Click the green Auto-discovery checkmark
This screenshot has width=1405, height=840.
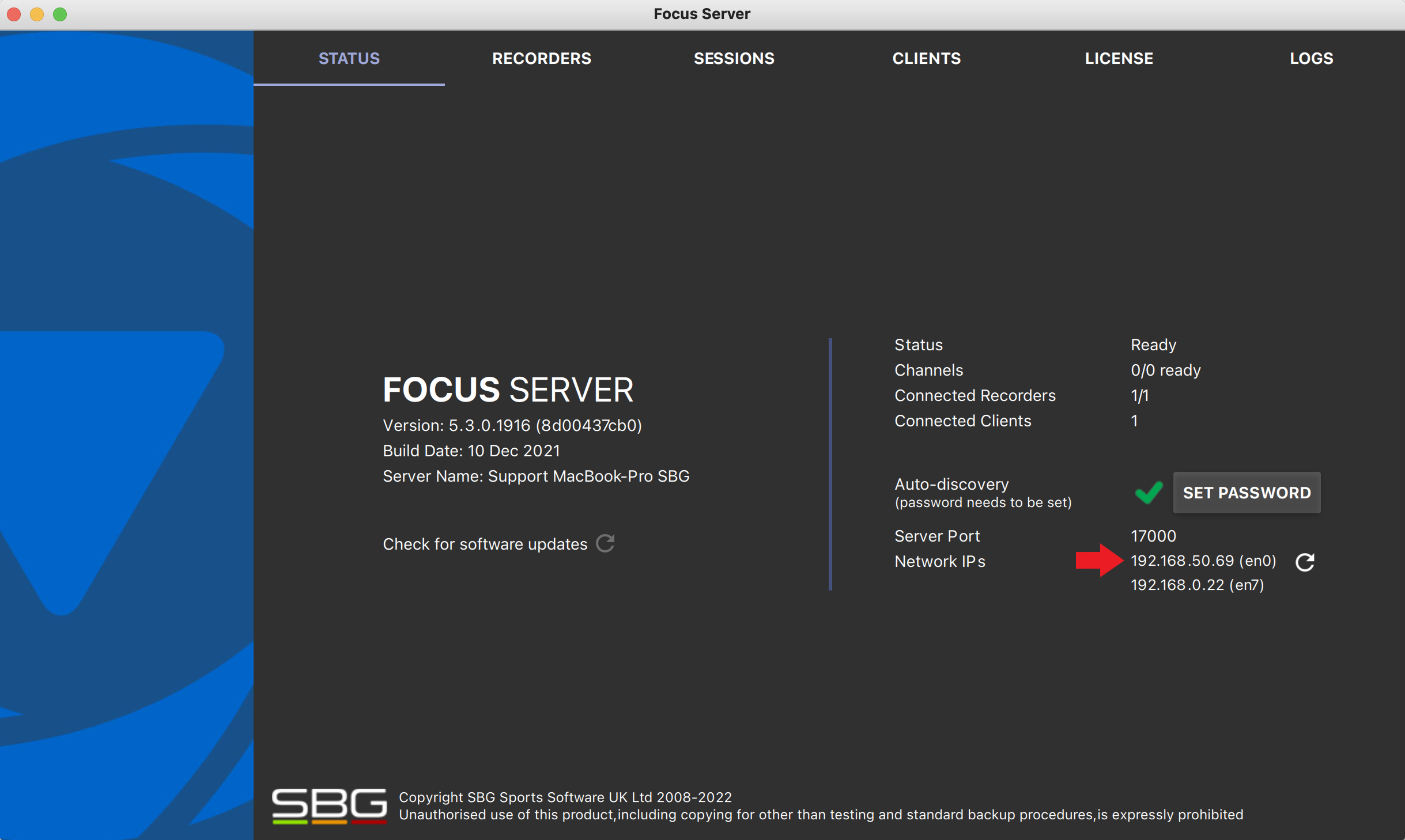[x=1149, y=492]
